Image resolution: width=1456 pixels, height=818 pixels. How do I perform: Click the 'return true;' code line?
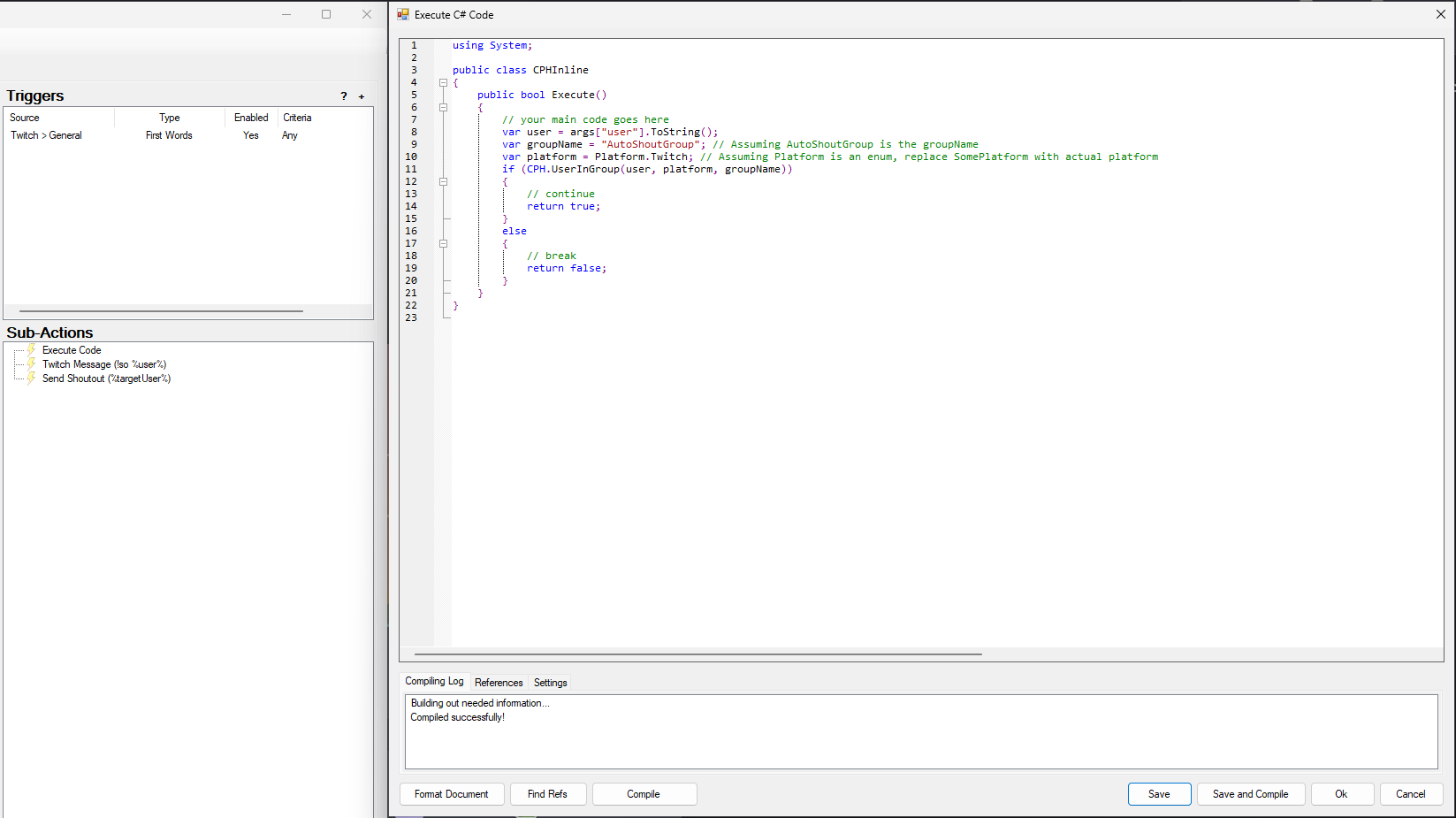pos(564,206)
